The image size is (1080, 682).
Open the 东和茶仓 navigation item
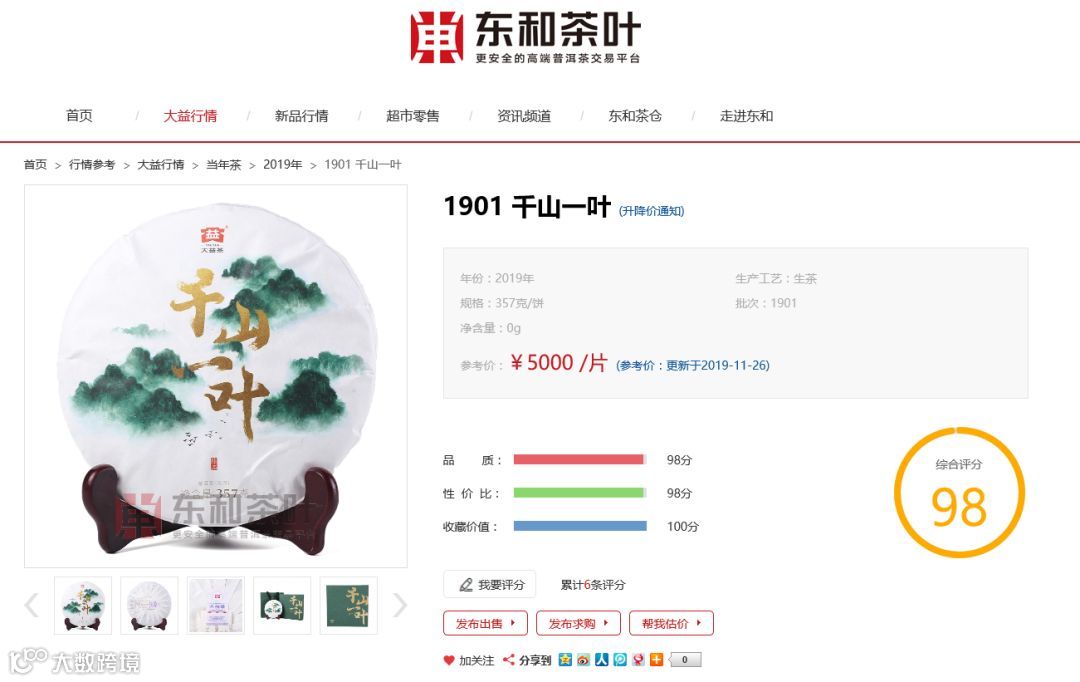(634, 116)
